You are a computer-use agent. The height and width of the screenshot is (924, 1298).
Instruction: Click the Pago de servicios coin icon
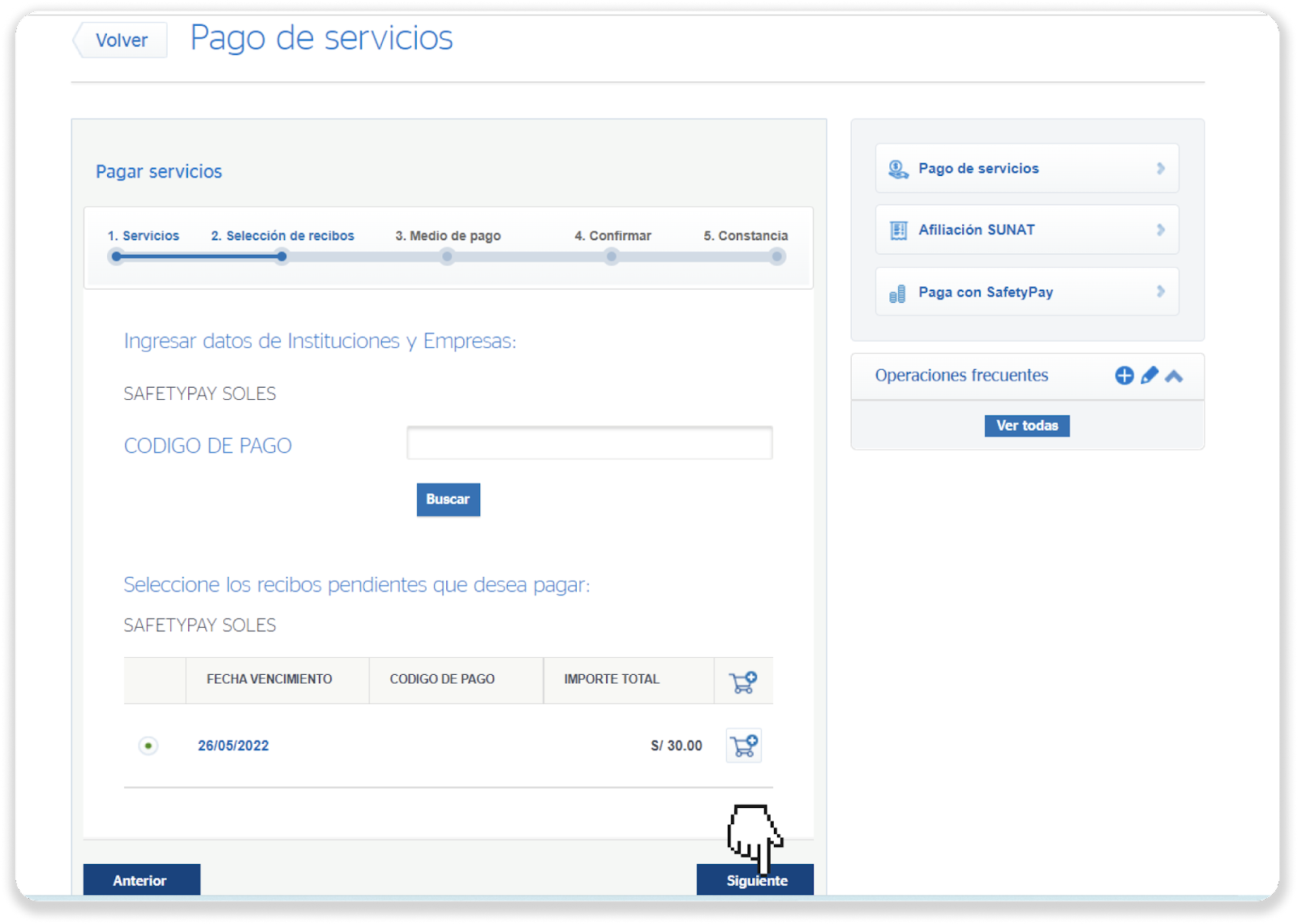(897, 169)
